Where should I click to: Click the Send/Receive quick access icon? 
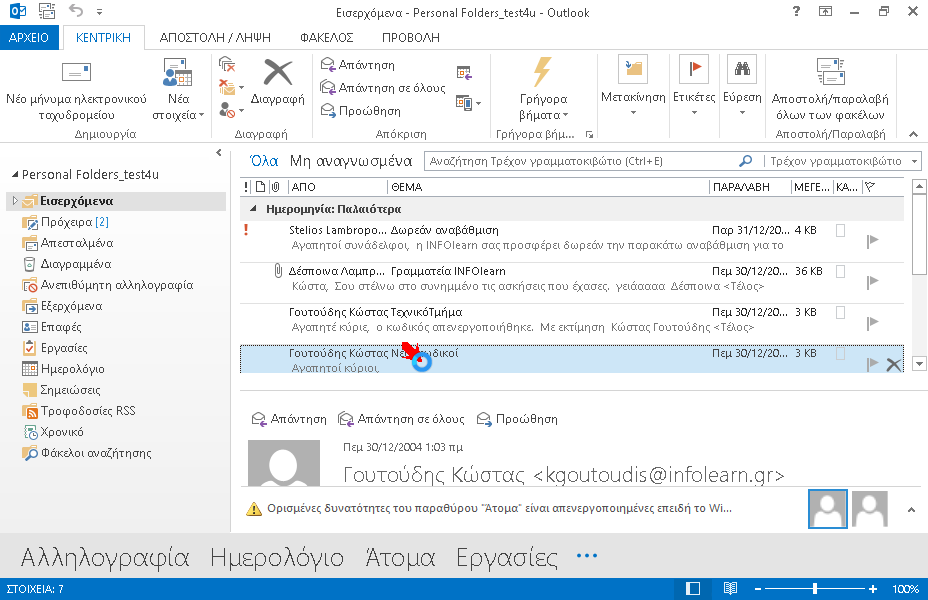click(47, 11)
